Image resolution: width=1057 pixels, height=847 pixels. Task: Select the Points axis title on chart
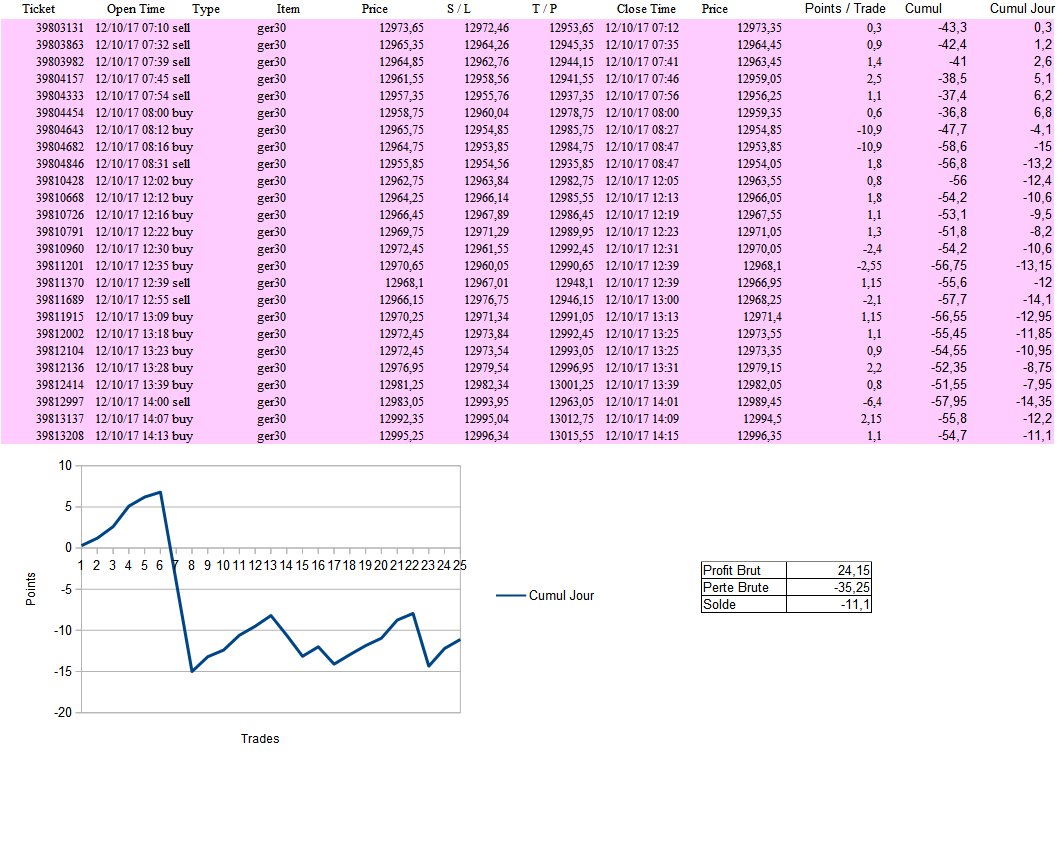coord(30,589)
